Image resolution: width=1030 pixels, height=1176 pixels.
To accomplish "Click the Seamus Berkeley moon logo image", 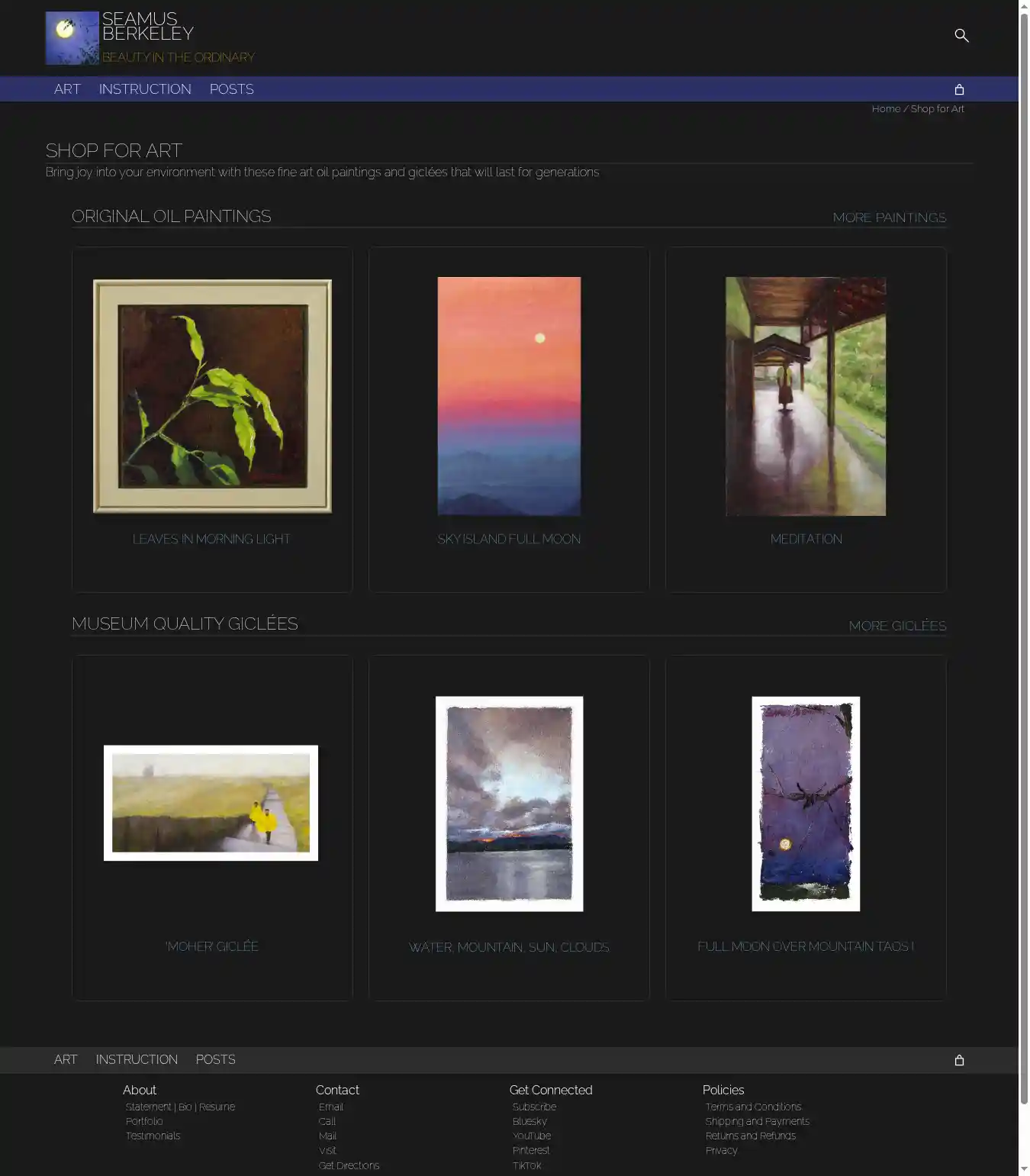I will coord(72,38).
